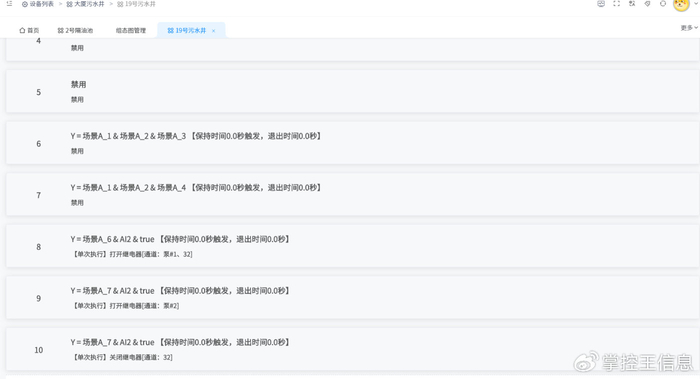Select rule 8 formula 场景A_6 & AI2

(x=180, y=239)
